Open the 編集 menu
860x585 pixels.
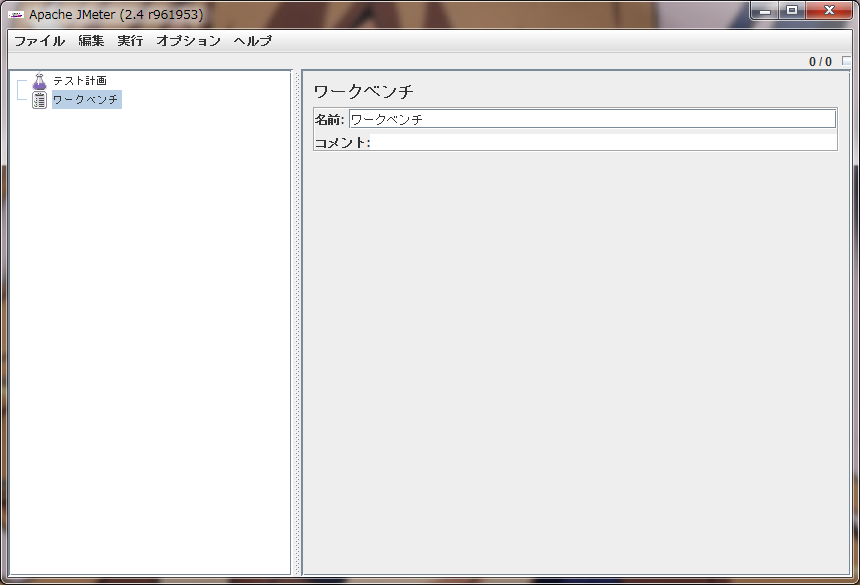[91, 41]
